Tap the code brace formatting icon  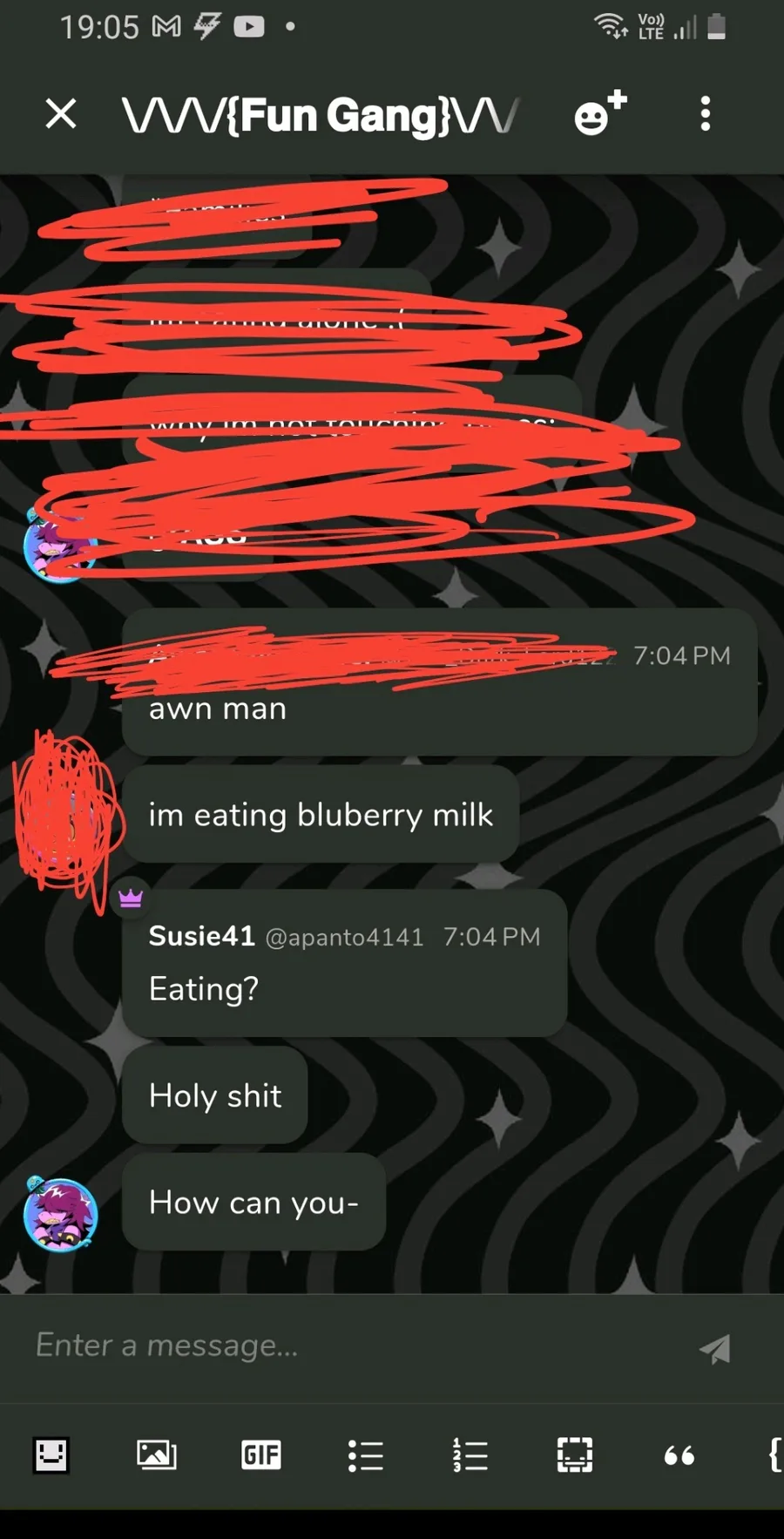pyautogui.click(x=774, y=1454)
